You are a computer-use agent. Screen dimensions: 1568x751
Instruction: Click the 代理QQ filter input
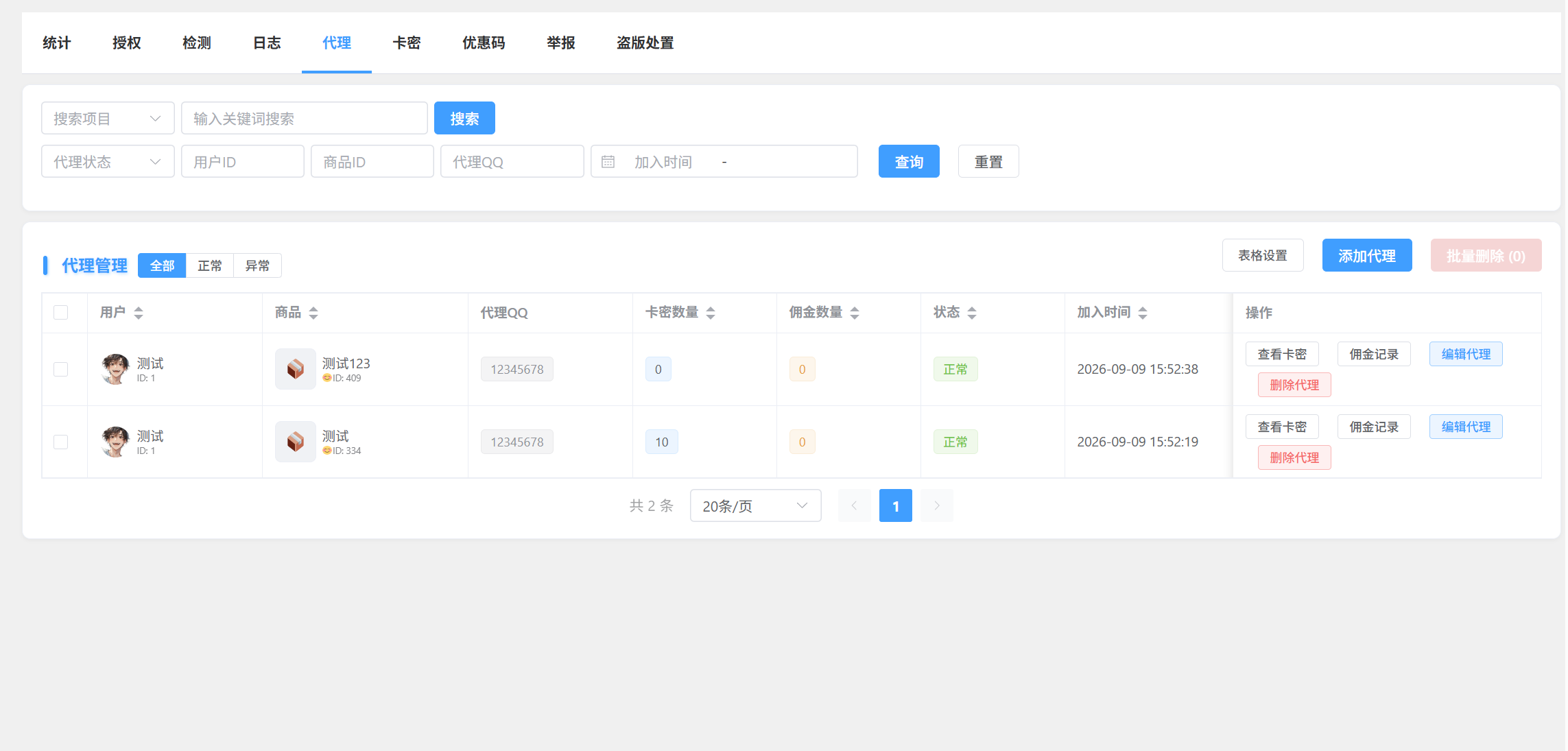[512, 162]
